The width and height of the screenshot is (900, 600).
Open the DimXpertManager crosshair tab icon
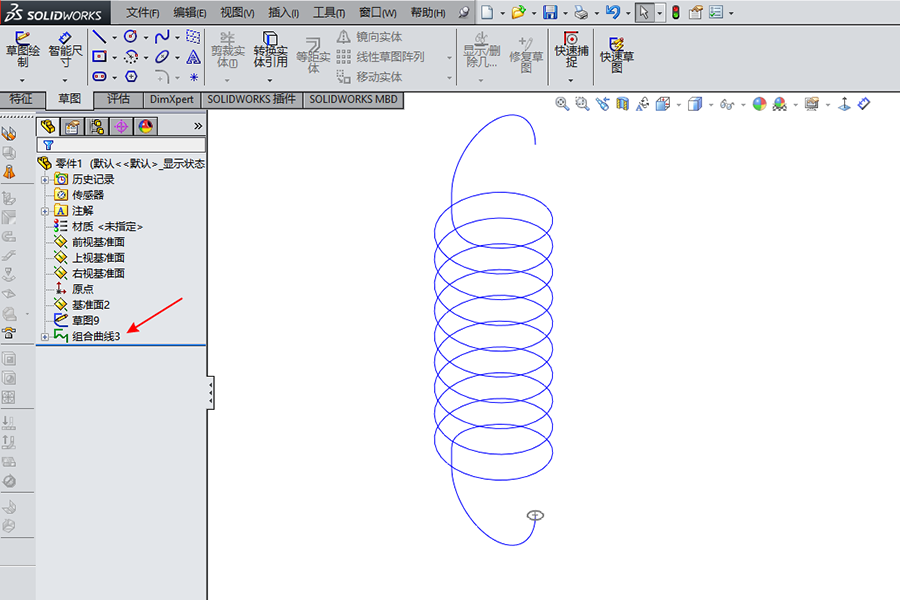coord(121,126)
